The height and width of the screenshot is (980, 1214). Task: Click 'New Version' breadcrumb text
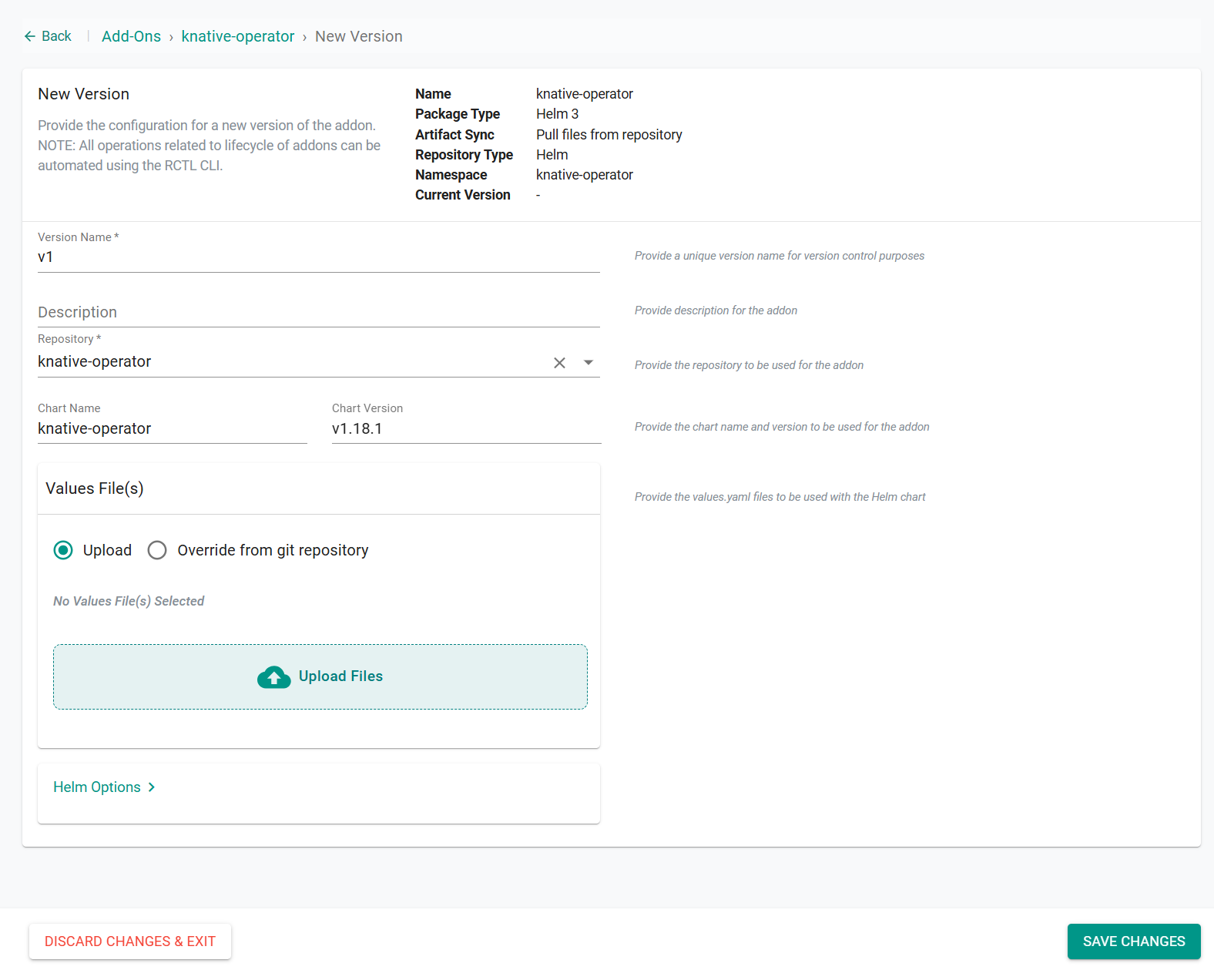359,36
